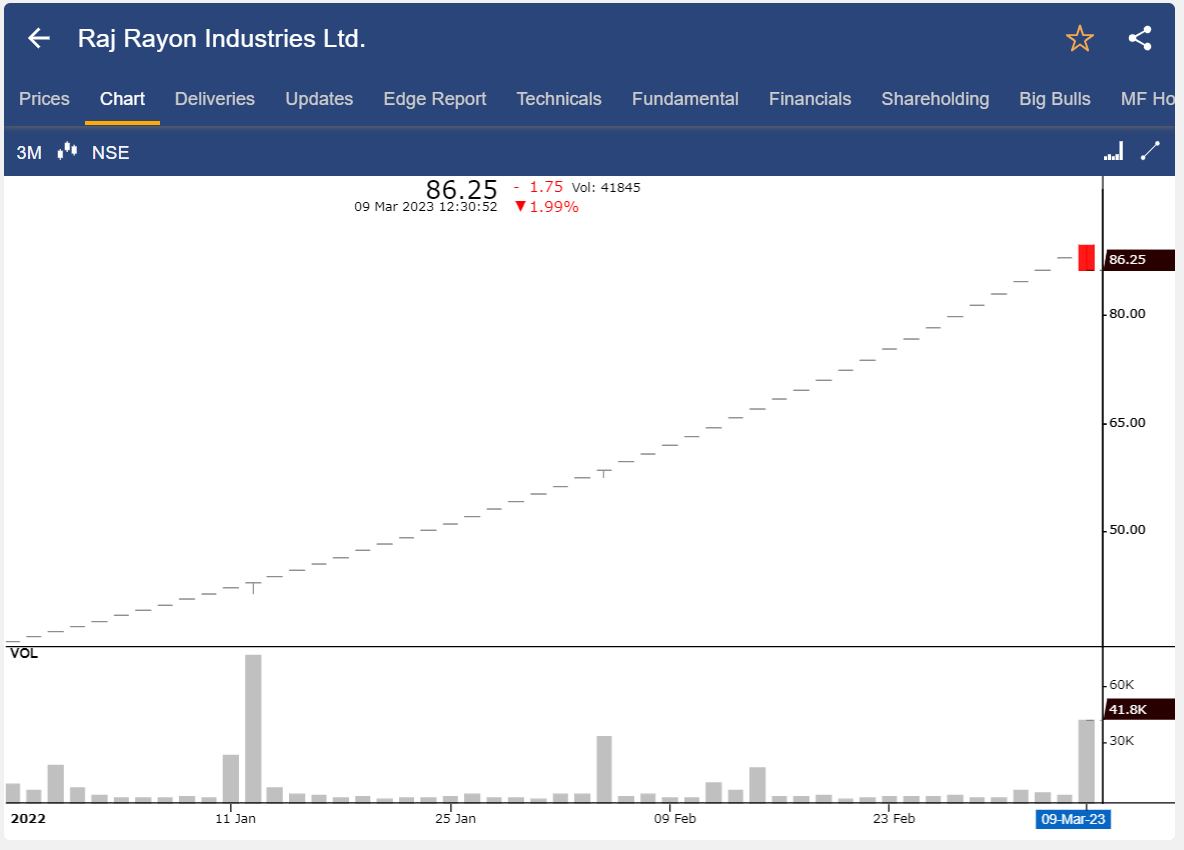Image resolution: width=1184 pixels, height=850 pixels.
Task: Open the Financials tab
Action: coord(809,99)
